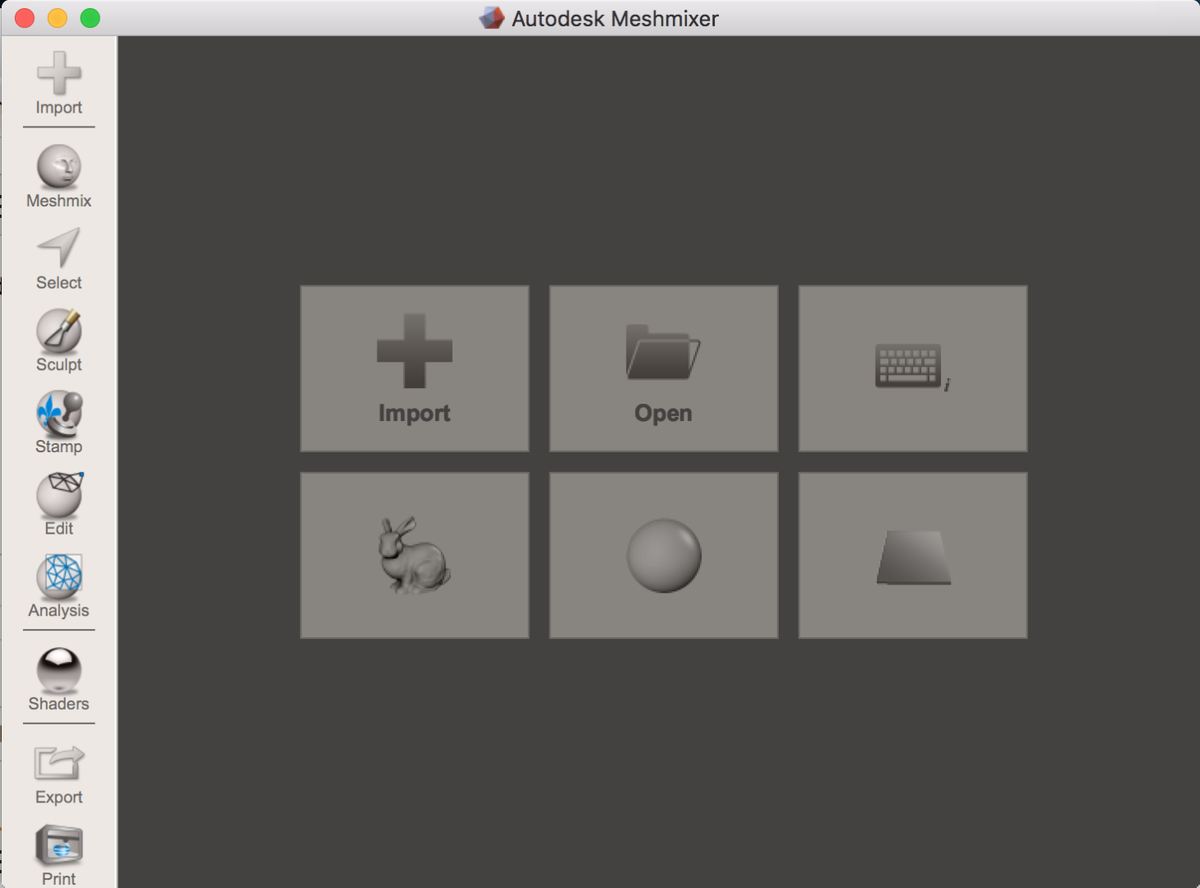Activate the Select arrow tool
Screen dimensions: 1200x888
pos(59,249)
